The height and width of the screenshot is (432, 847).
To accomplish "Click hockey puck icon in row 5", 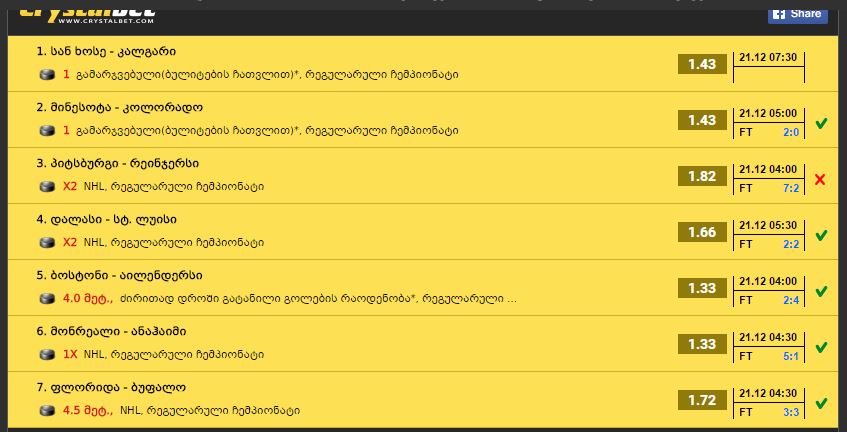I will pos(48,299).
